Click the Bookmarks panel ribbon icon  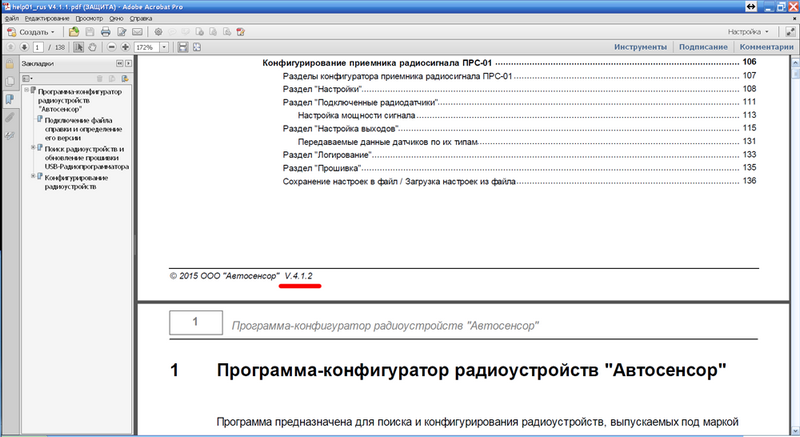10,99
